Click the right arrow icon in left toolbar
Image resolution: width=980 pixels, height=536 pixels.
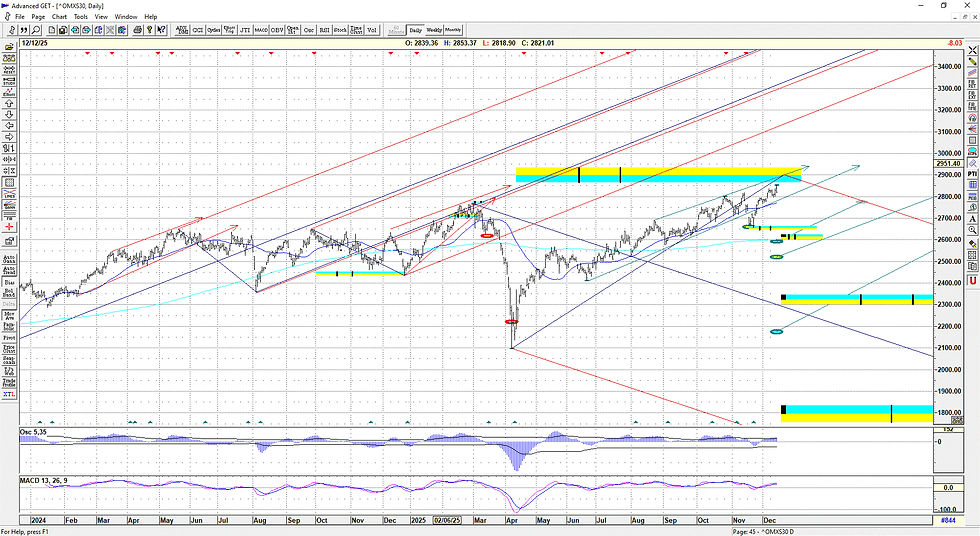point(9,137)
